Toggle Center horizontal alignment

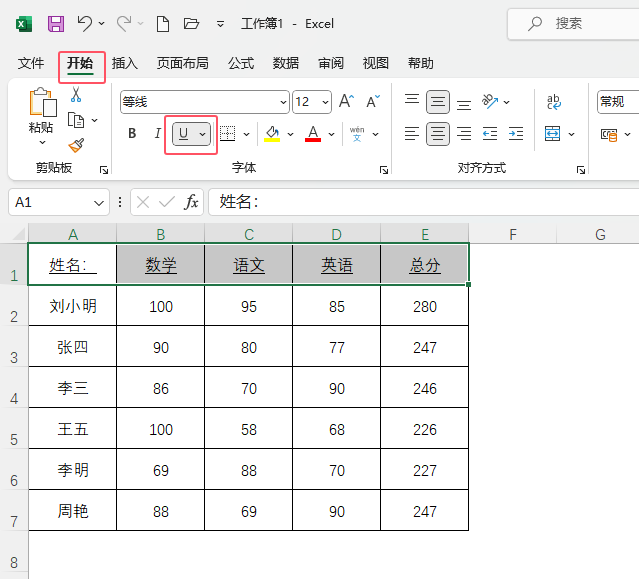click(438, 134)
